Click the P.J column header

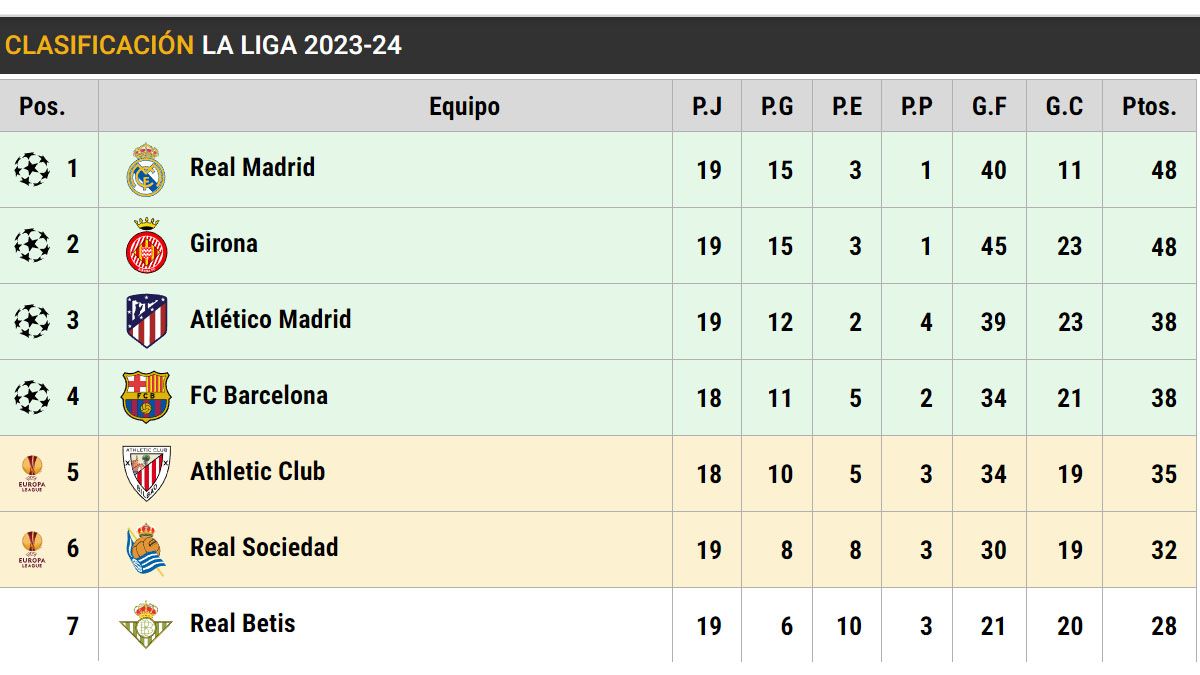tap(707, 106)
